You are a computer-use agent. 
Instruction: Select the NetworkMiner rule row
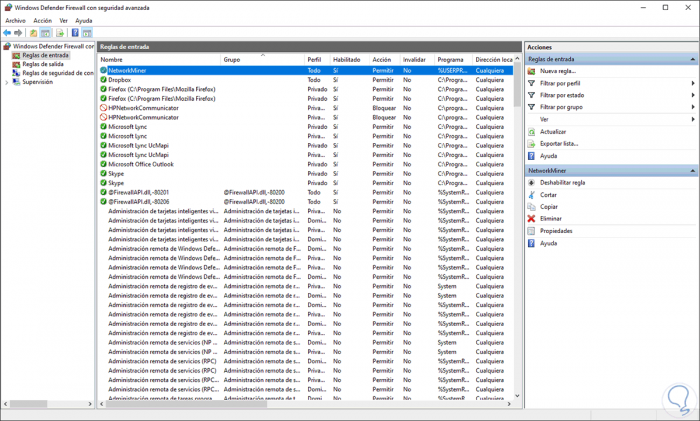click(305, 71)
